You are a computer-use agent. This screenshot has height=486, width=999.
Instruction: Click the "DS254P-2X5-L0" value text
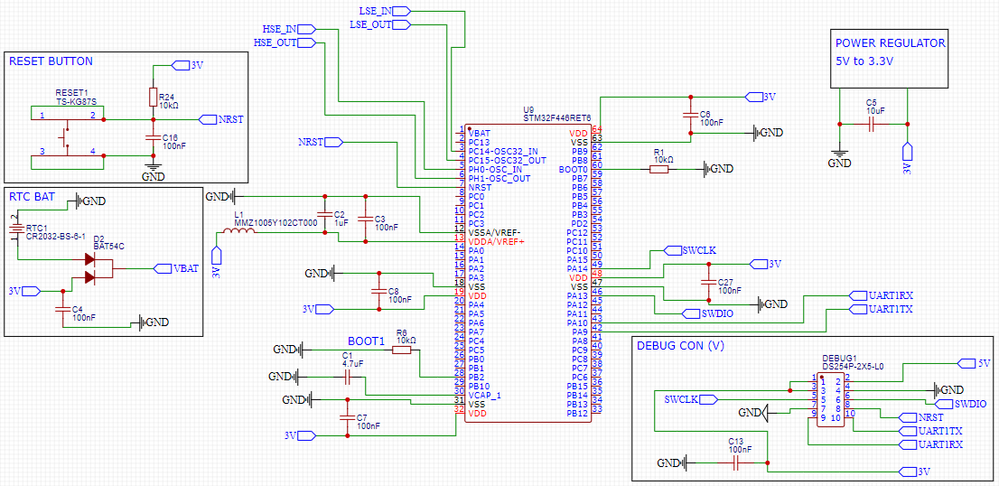point(852,366)
